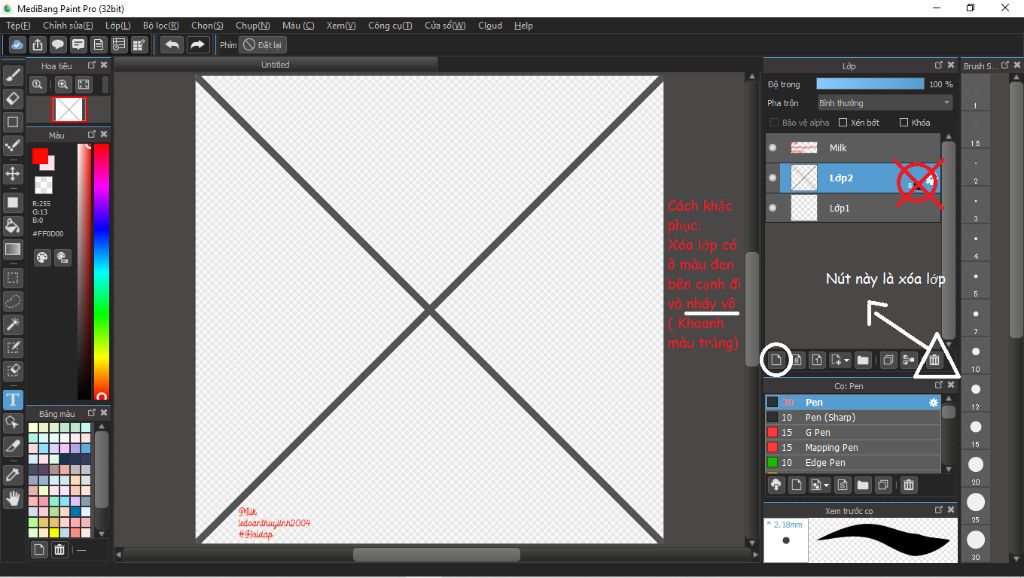Enable the Xén bớt checkbox
Image resolution: width=1024 pixels, height=578 pixels.
(842, 123)
